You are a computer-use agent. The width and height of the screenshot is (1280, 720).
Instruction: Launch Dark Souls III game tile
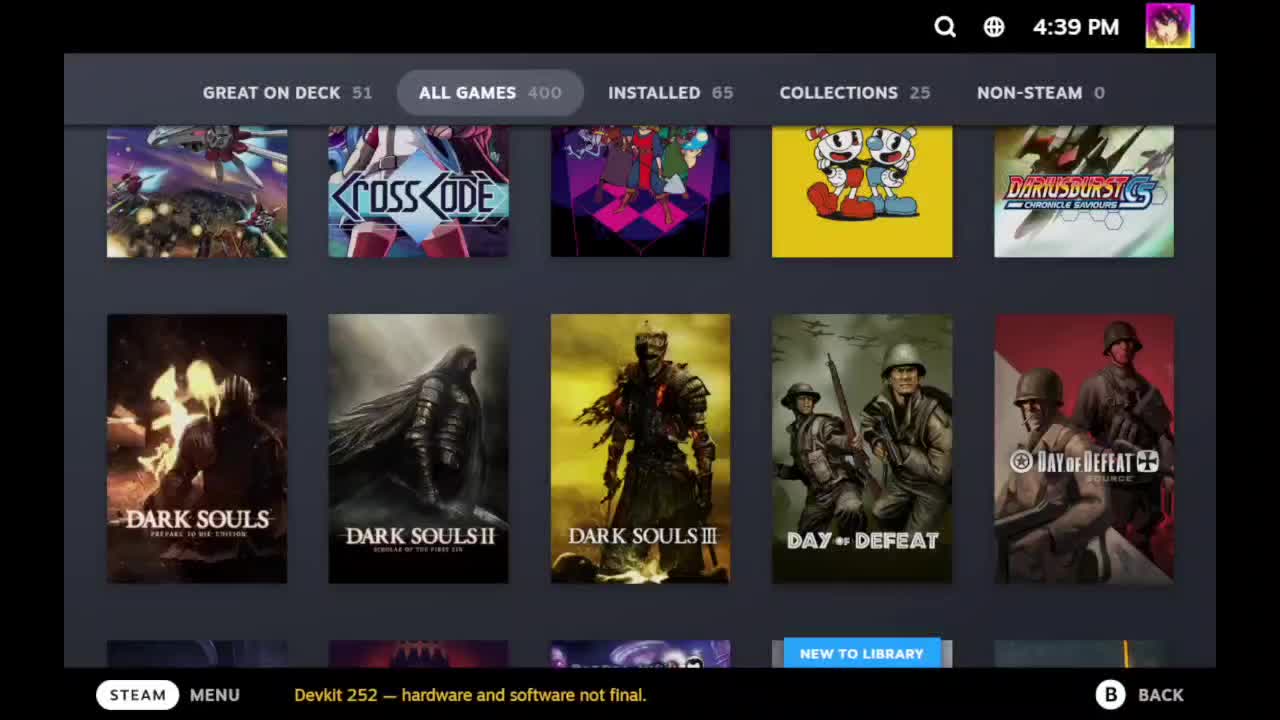(640, 449)
